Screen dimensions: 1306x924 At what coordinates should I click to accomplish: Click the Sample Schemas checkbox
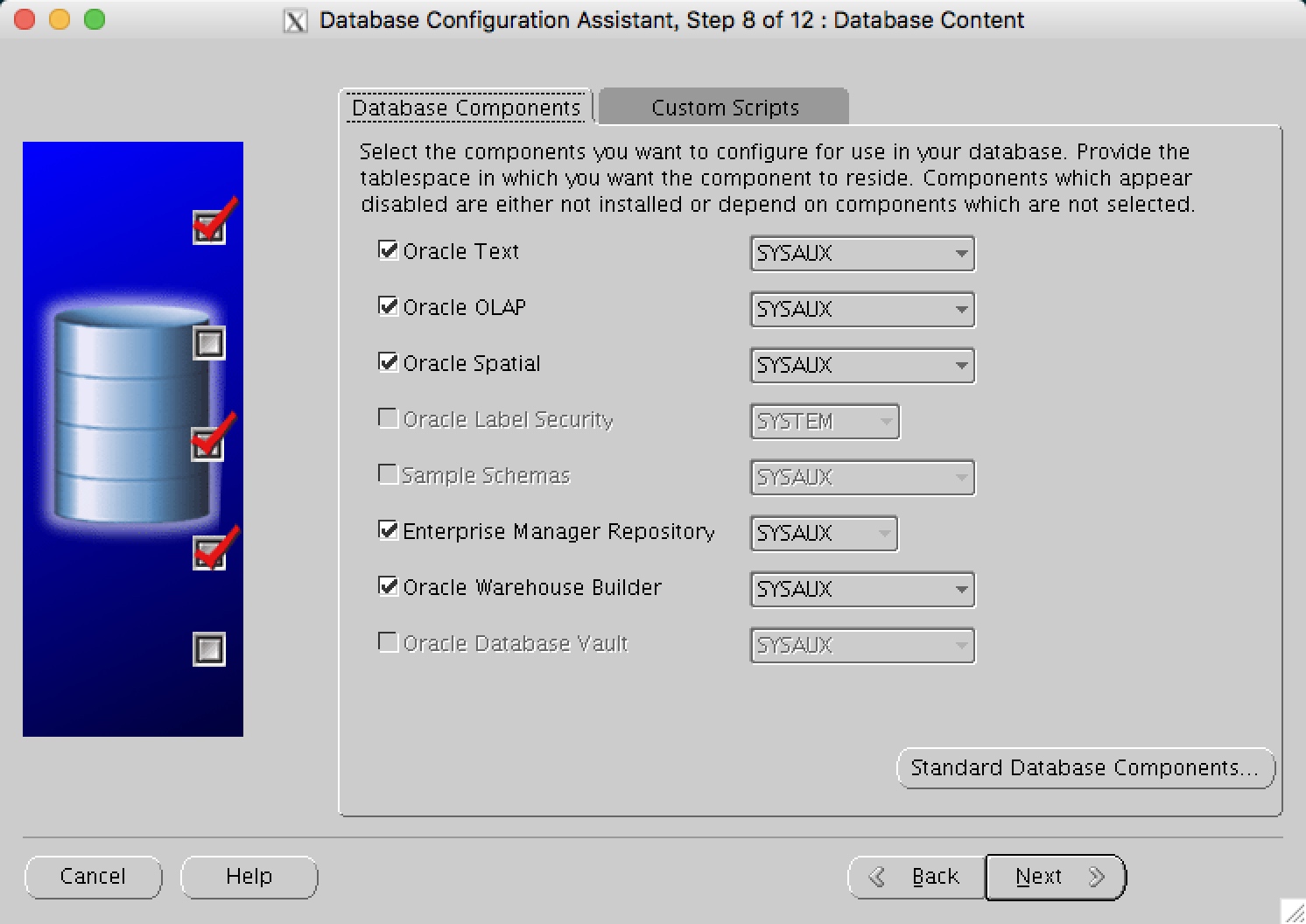pyautogui.click(x=388, y=474)
